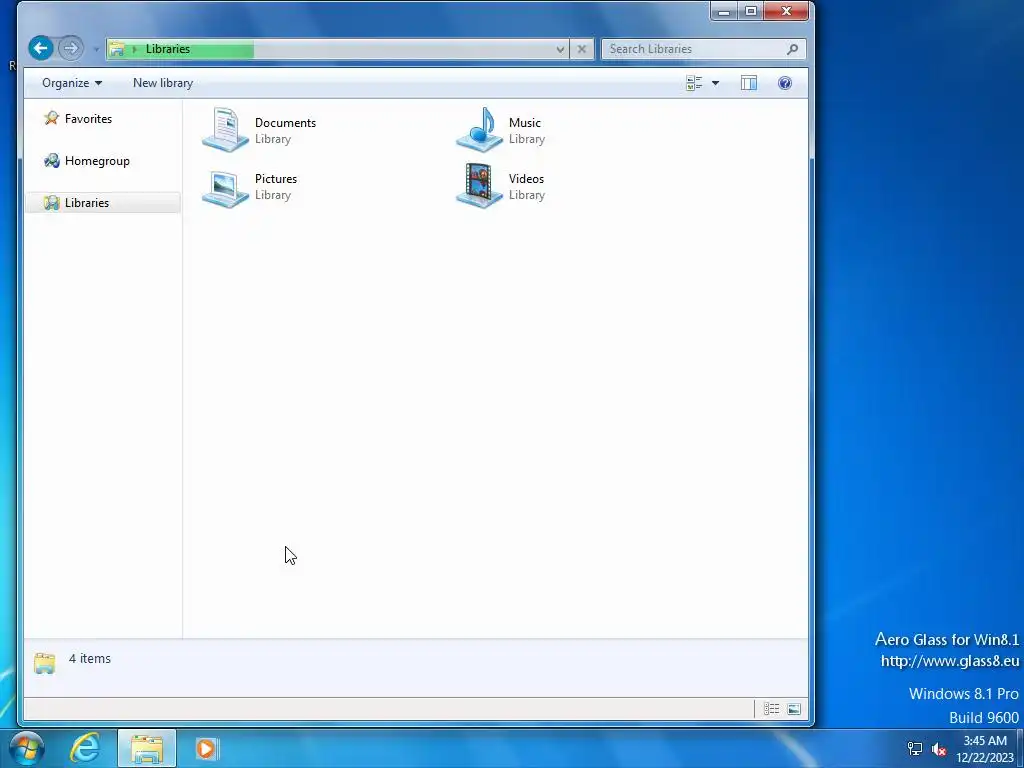Select the Videos library icon
This screenshot has width=1024, height=768.
tap(479, 186)
